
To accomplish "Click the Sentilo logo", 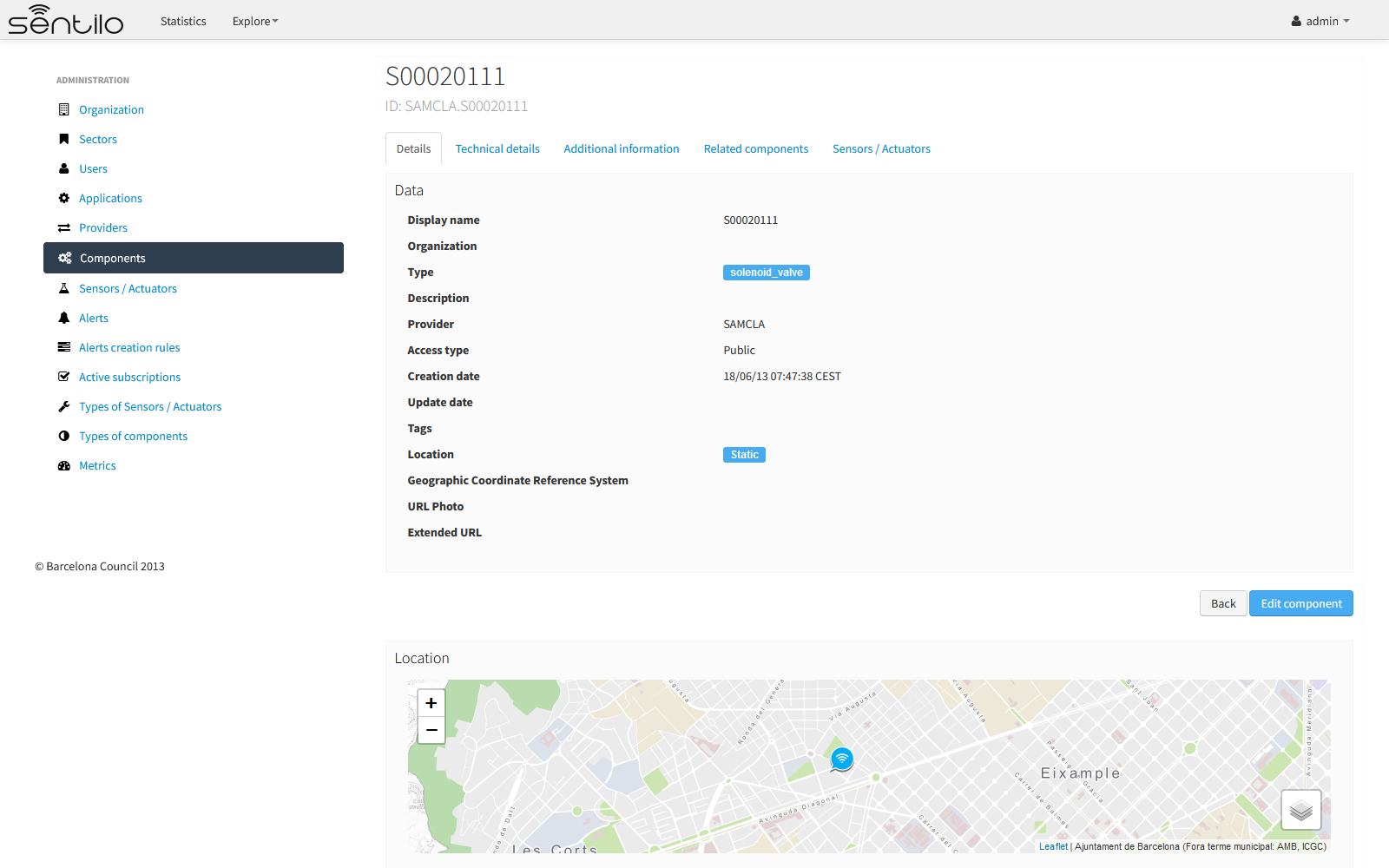I will click(66, 20).
